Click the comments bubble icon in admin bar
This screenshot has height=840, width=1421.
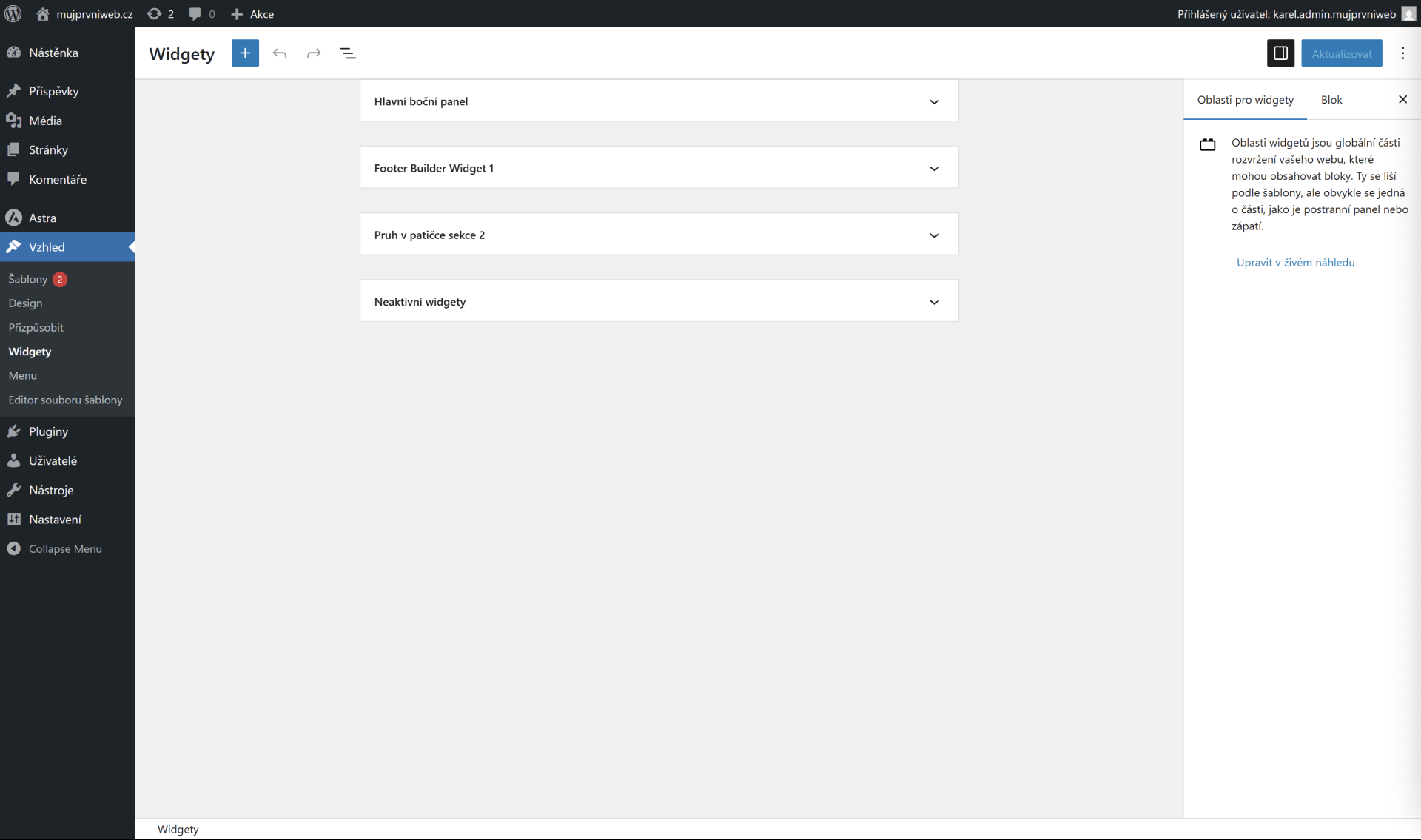[x=195, y=13]
